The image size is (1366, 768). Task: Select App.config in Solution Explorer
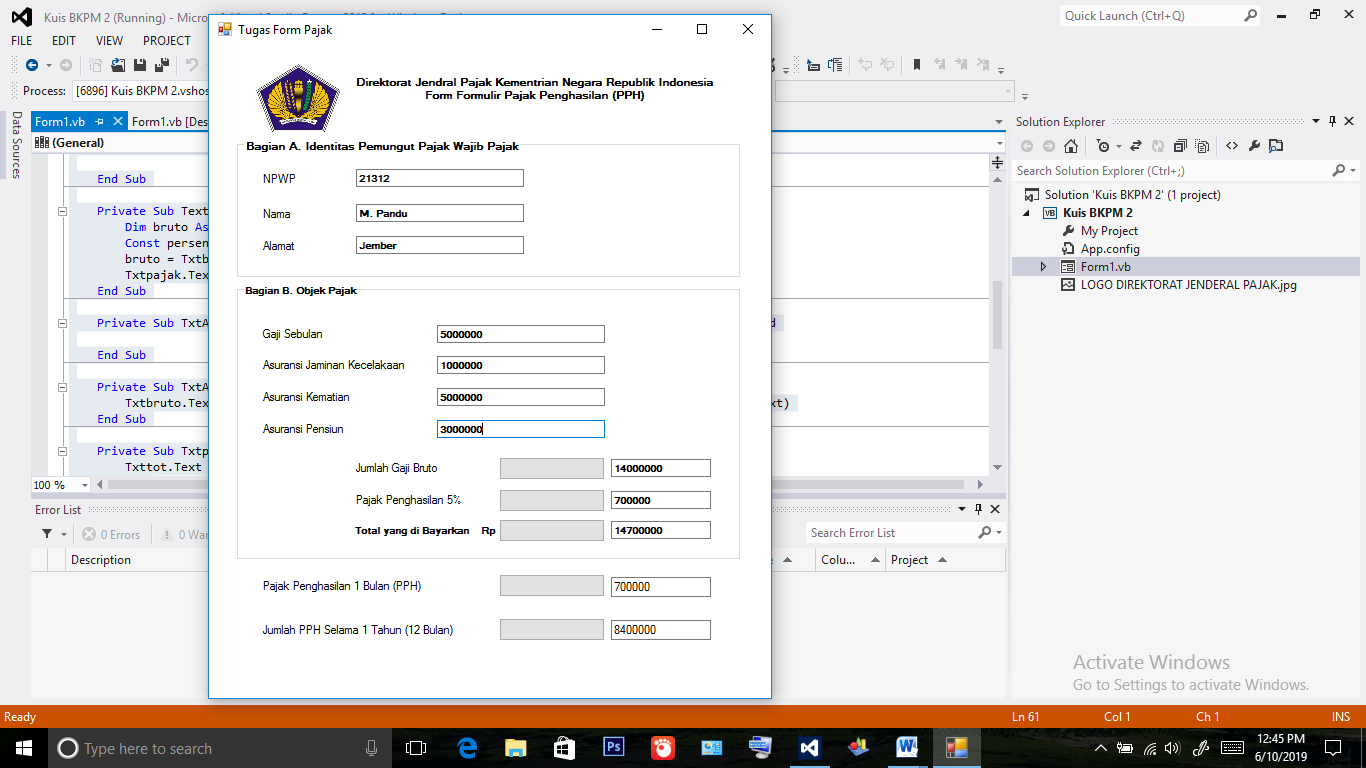[1110, 249]
